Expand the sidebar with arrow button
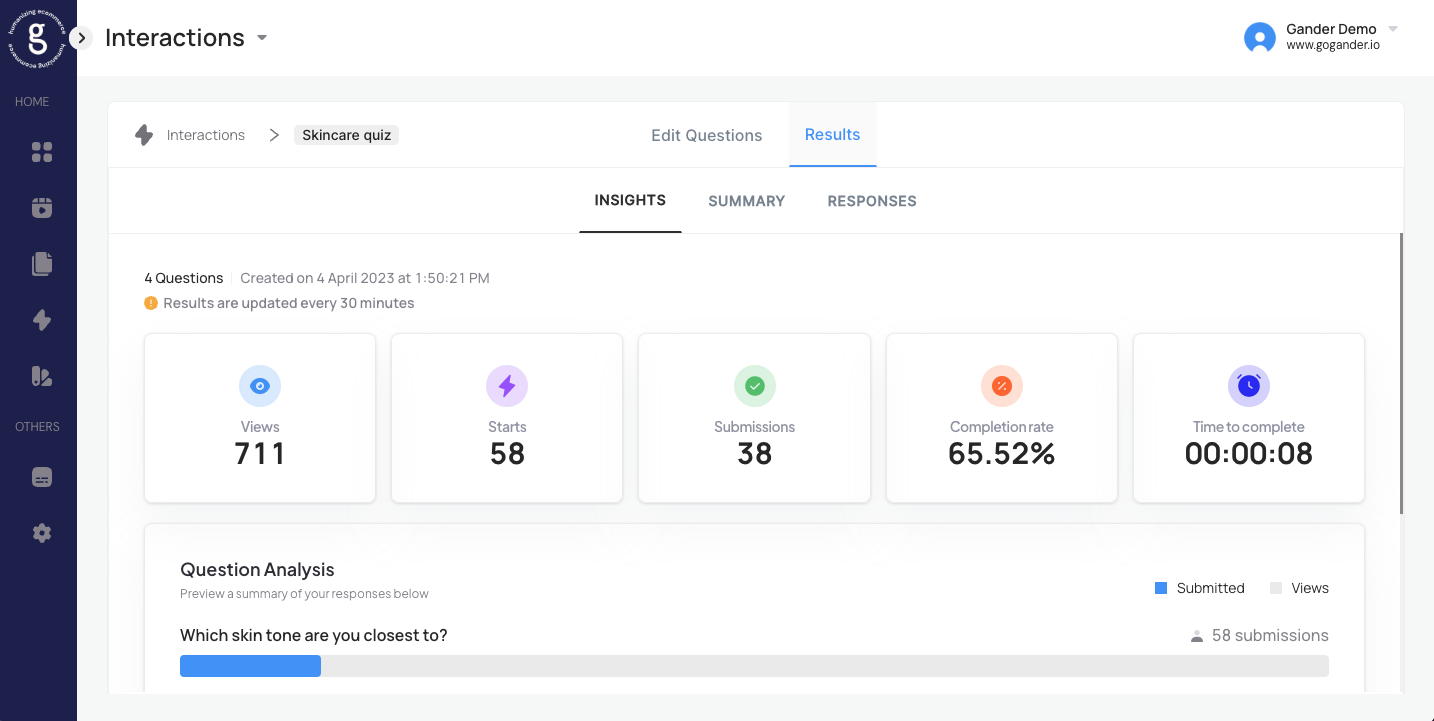This screenshot has height=721, width=1434. click(82, 38)
